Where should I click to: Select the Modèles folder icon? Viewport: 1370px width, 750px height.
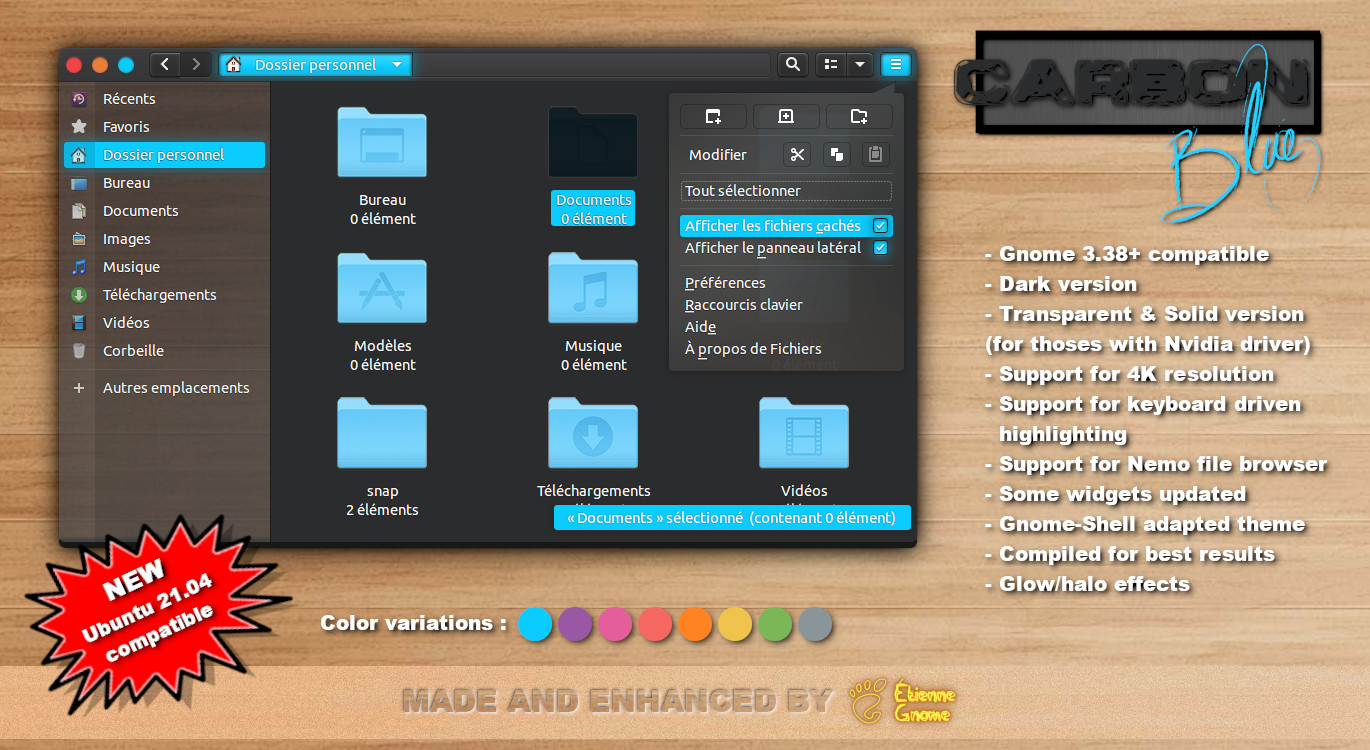(x=382, y=288)
